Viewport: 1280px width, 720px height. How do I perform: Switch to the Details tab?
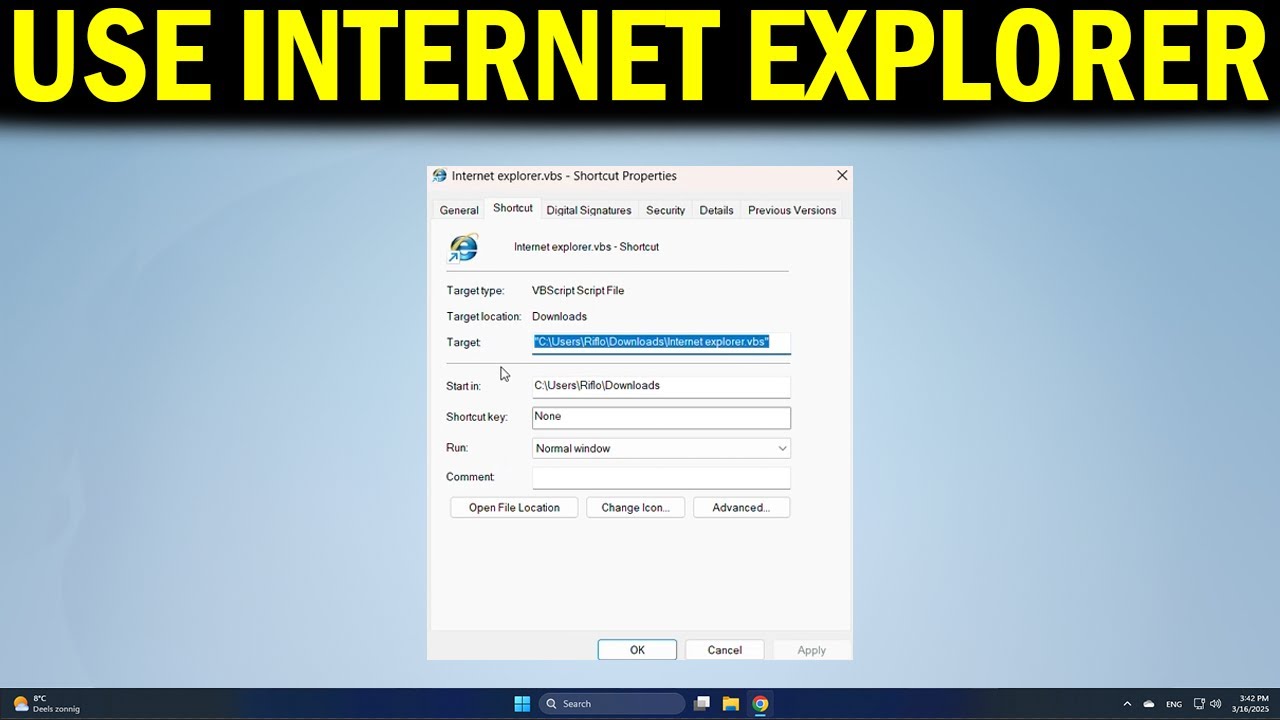(x=716, y=210)
